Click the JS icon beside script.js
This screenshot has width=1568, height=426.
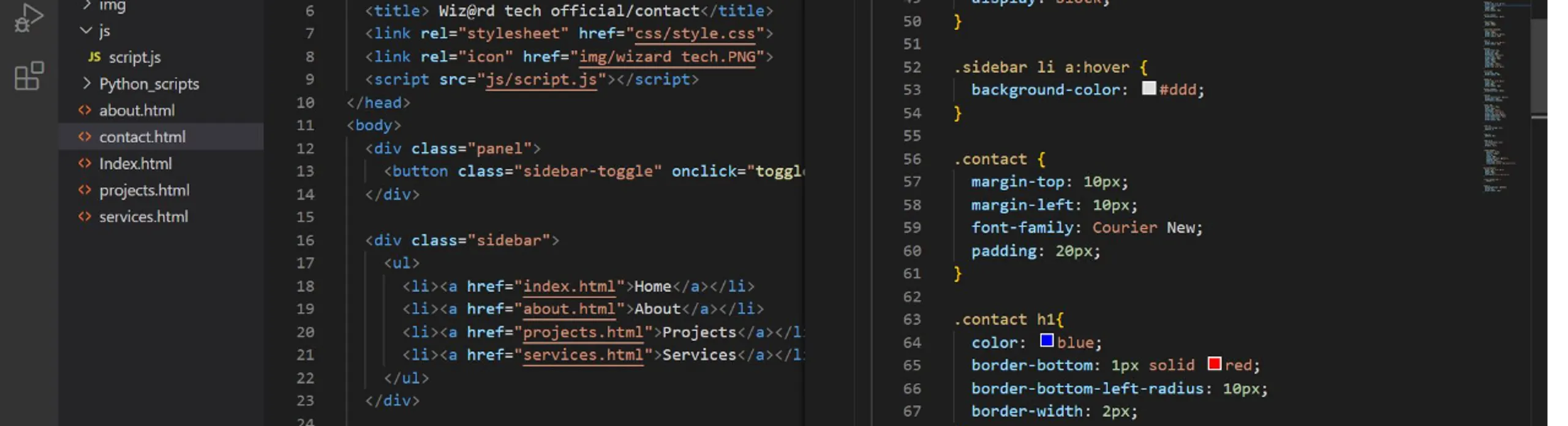94,57
